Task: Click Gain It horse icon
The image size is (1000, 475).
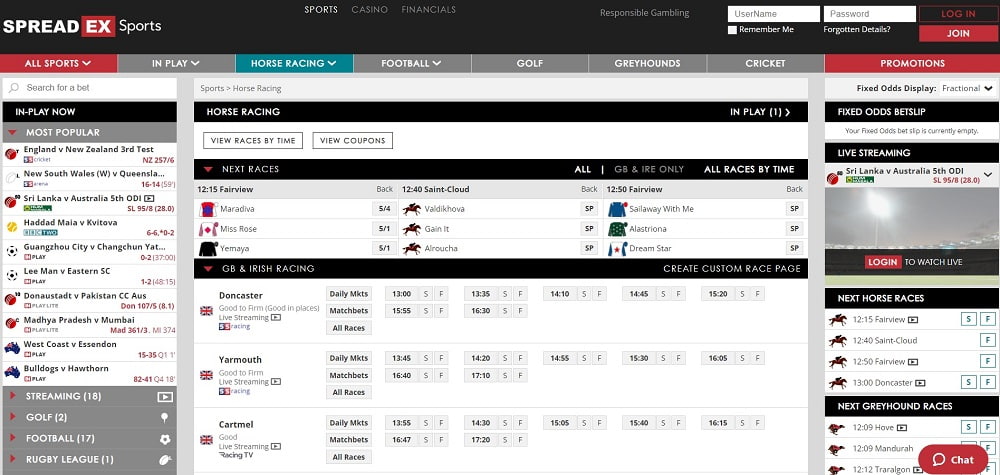Action: click(412, 229)
